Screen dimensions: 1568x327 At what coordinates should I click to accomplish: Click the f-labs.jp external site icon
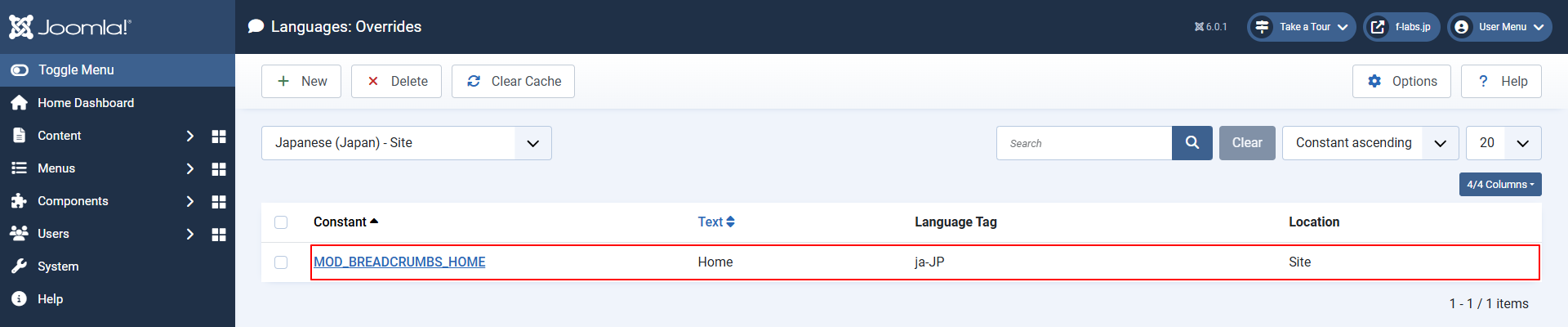point(1378,27)
